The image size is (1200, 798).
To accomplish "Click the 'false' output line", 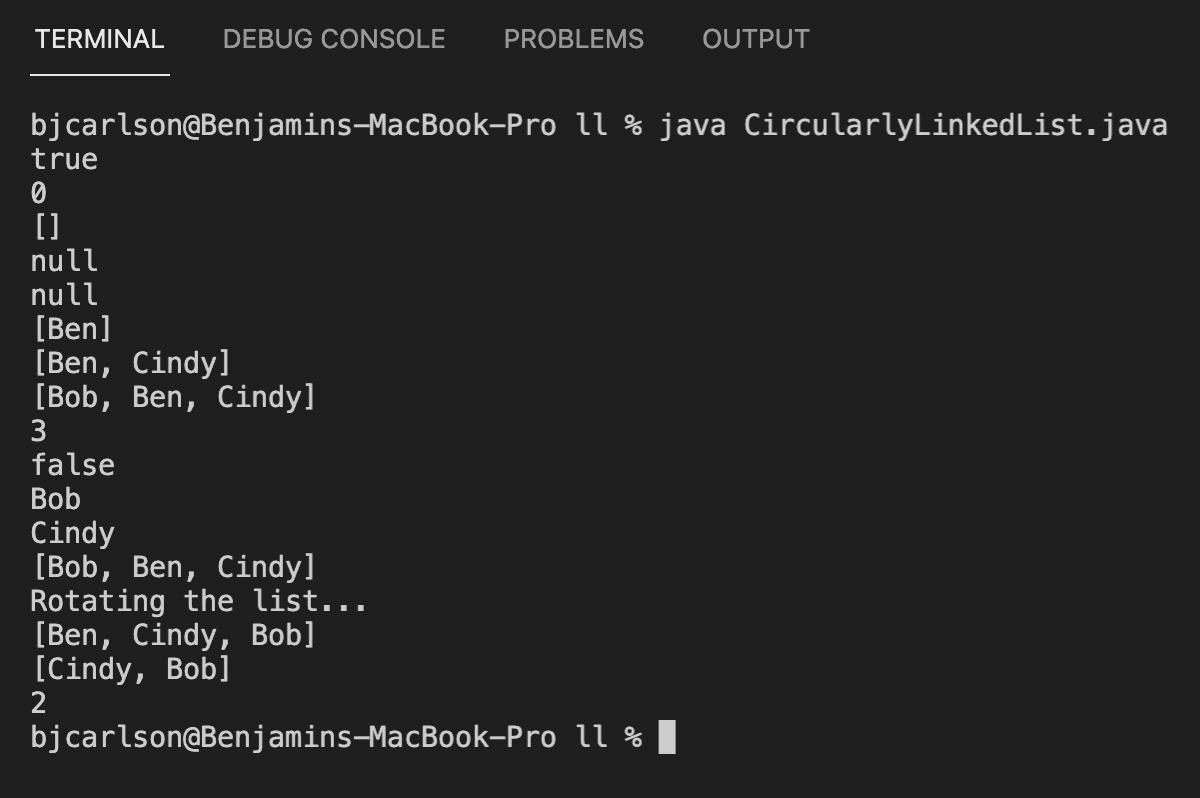I will coord(73,465).
